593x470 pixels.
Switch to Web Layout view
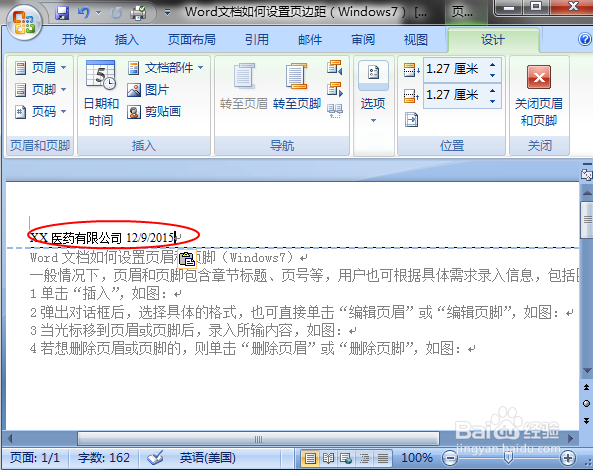pos(346,458)
